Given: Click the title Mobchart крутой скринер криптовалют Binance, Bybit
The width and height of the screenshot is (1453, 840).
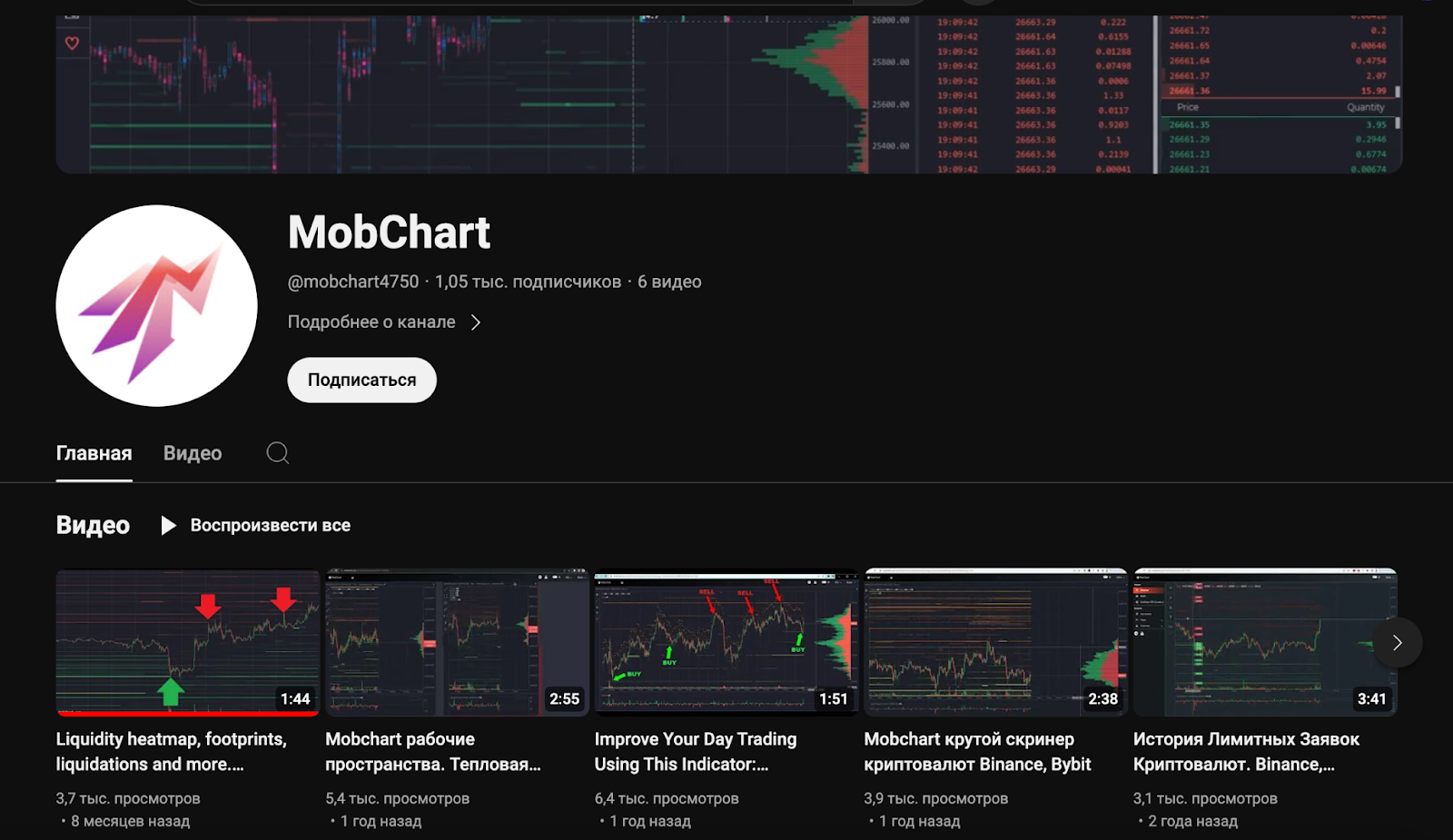Looking at the screenshot, I should [x=977, y=752].
